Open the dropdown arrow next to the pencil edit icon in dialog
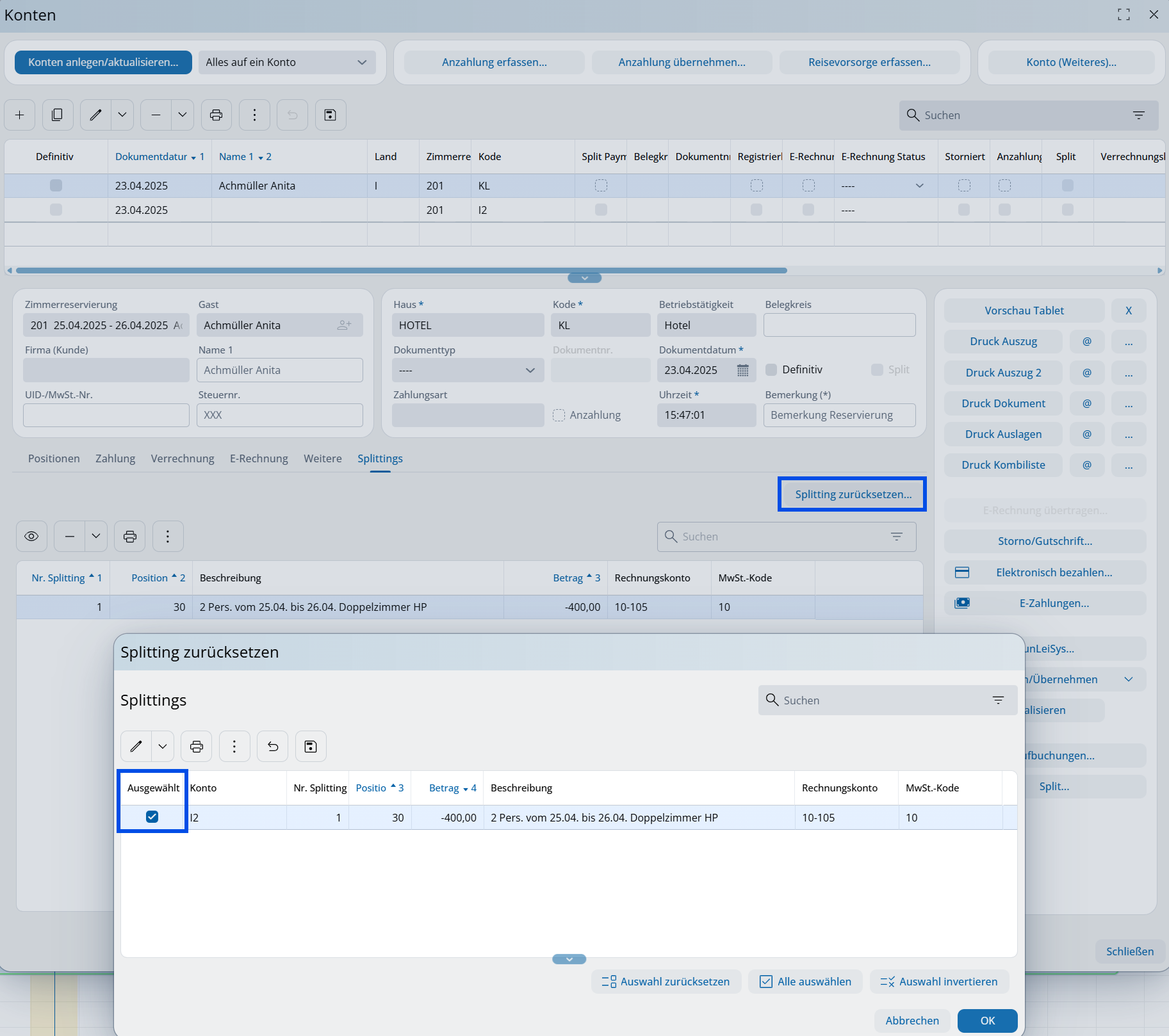1169x1036 pixels. [163, 747]
